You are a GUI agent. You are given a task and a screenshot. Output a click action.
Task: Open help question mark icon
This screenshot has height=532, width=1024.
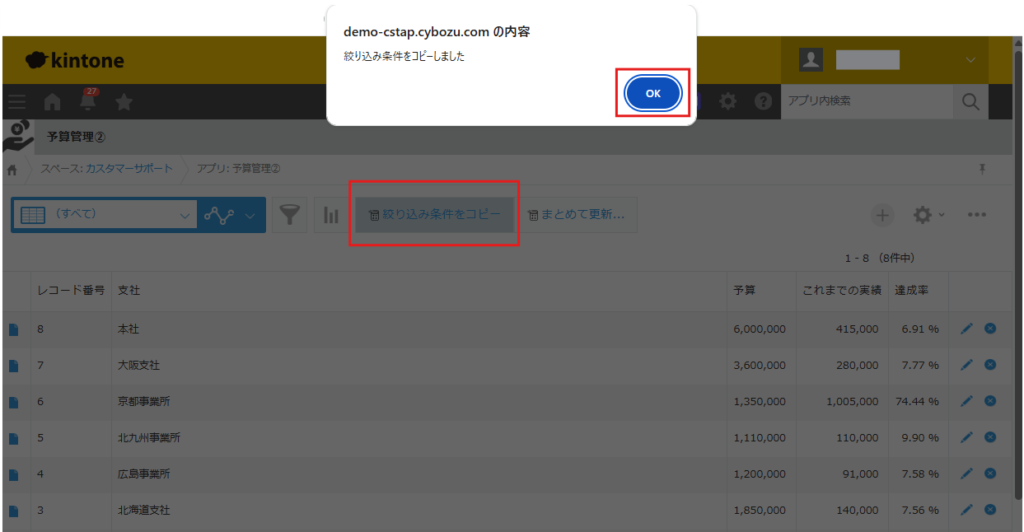tap(763, 101)
